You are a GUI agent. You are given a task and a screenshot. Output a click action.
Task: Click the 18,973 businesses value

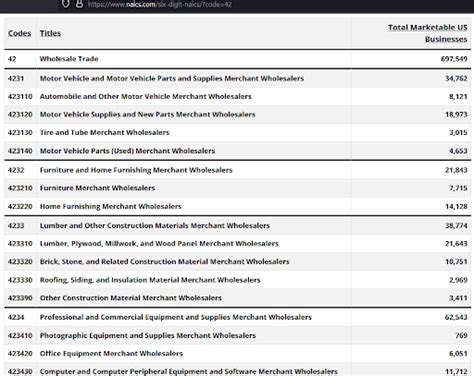pos(456,115)
